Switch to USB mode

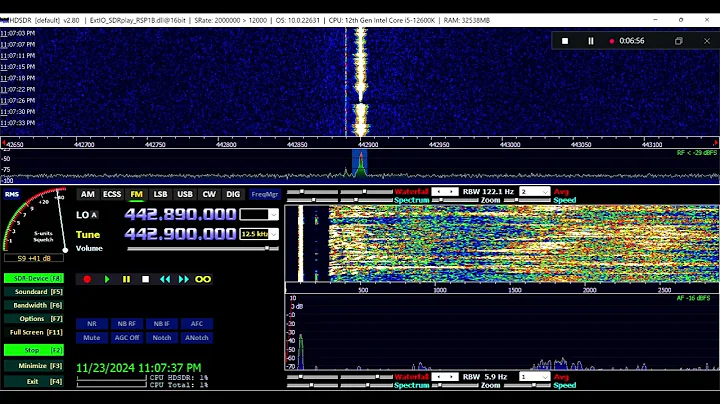(x=185, y=194)
